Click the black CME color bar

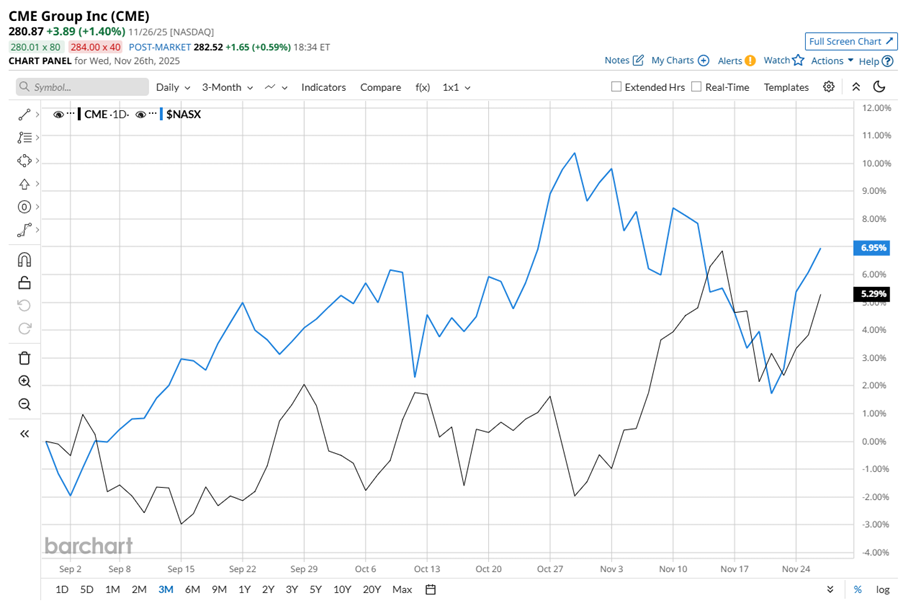[79, 114]
